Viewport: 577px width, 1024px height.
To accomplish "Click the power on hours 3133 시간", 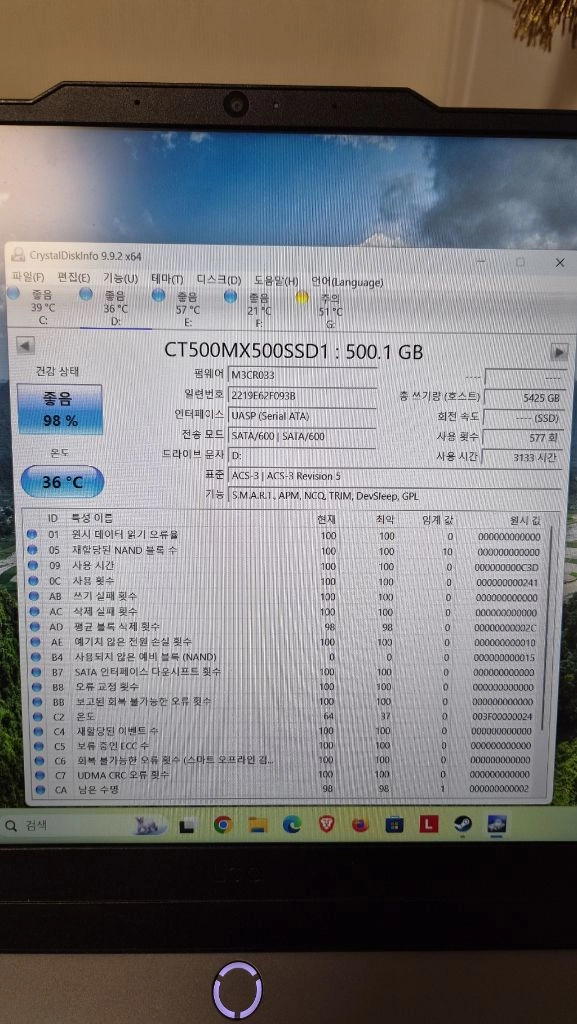I will point(522,458).
